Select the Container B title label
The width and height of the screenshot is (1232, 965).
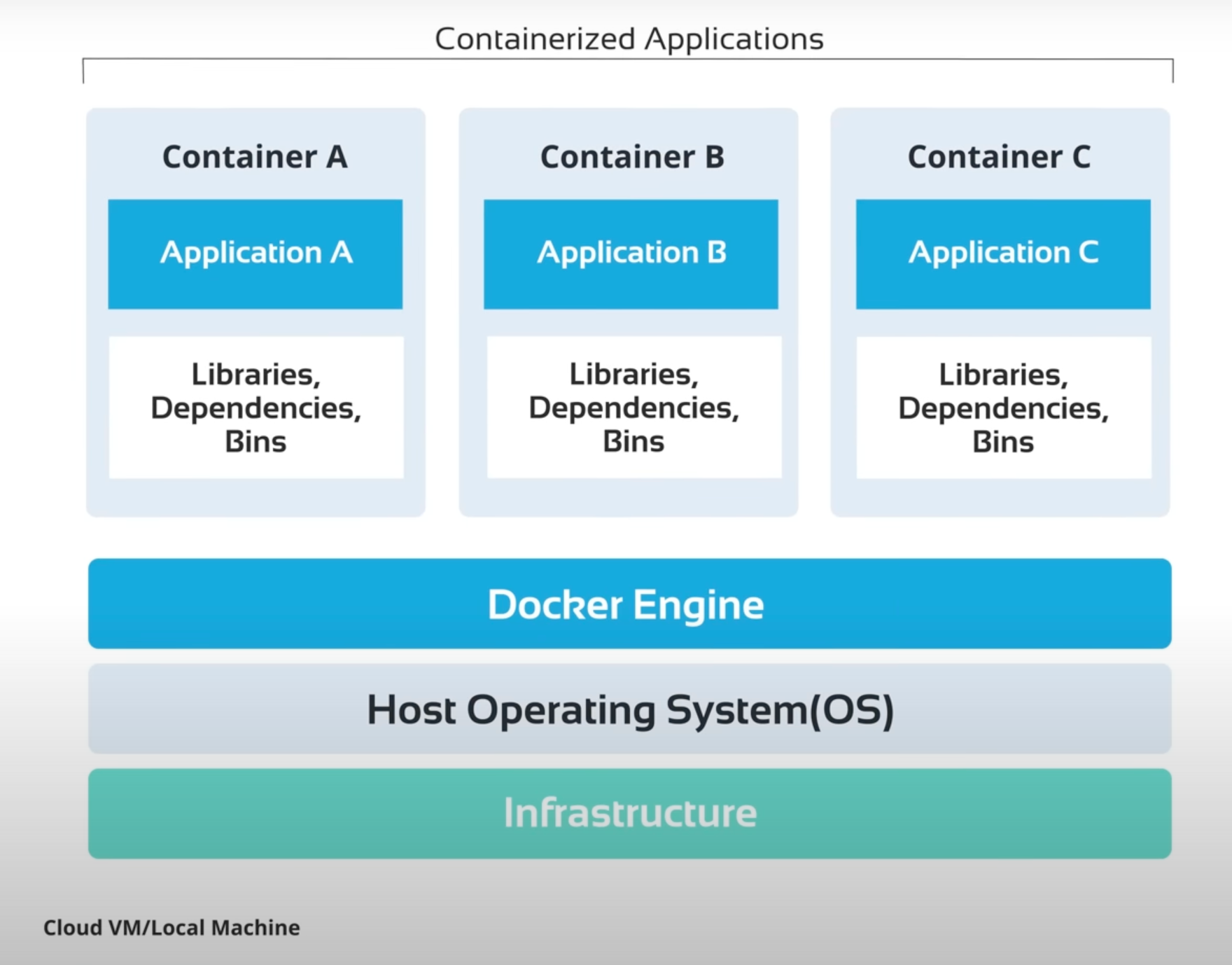(631, 158)
